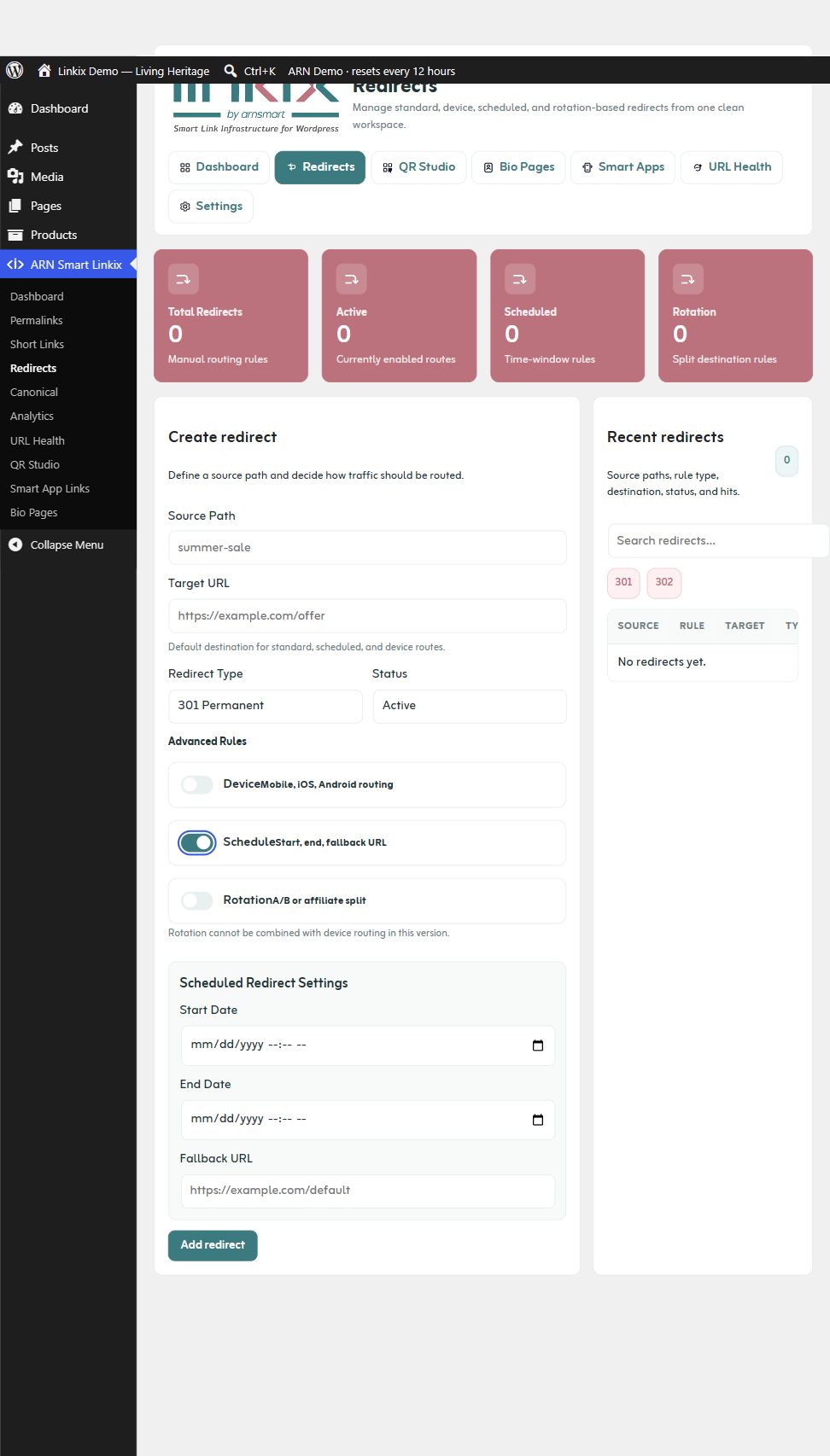Click the Active card redirect icon

click(351, 279)
